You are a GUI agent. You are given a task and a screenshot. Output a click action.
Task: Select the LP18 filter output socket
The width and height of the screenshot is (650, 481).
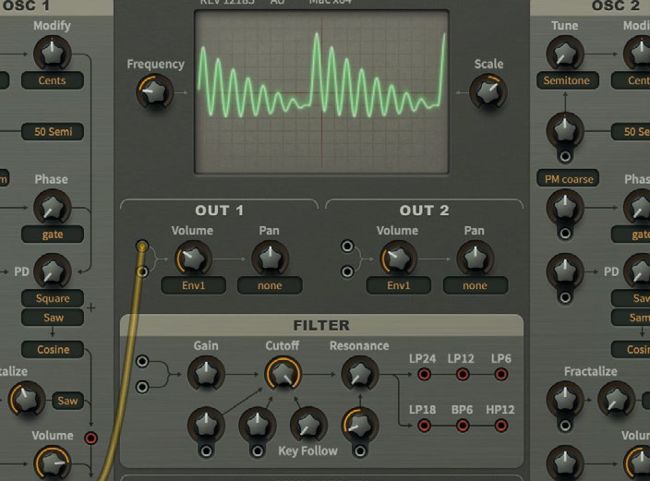(424, 425)
